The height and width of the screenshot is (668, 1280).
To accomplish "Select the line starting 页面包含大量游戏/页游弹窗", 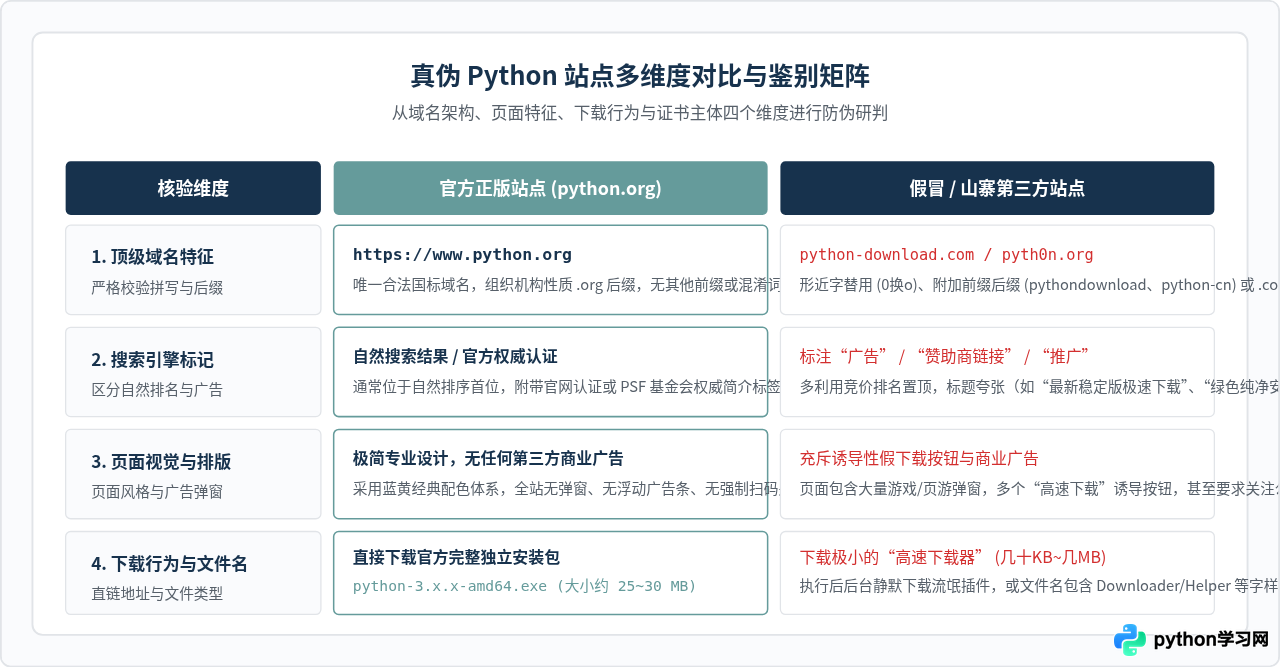I will (1039, 489).
